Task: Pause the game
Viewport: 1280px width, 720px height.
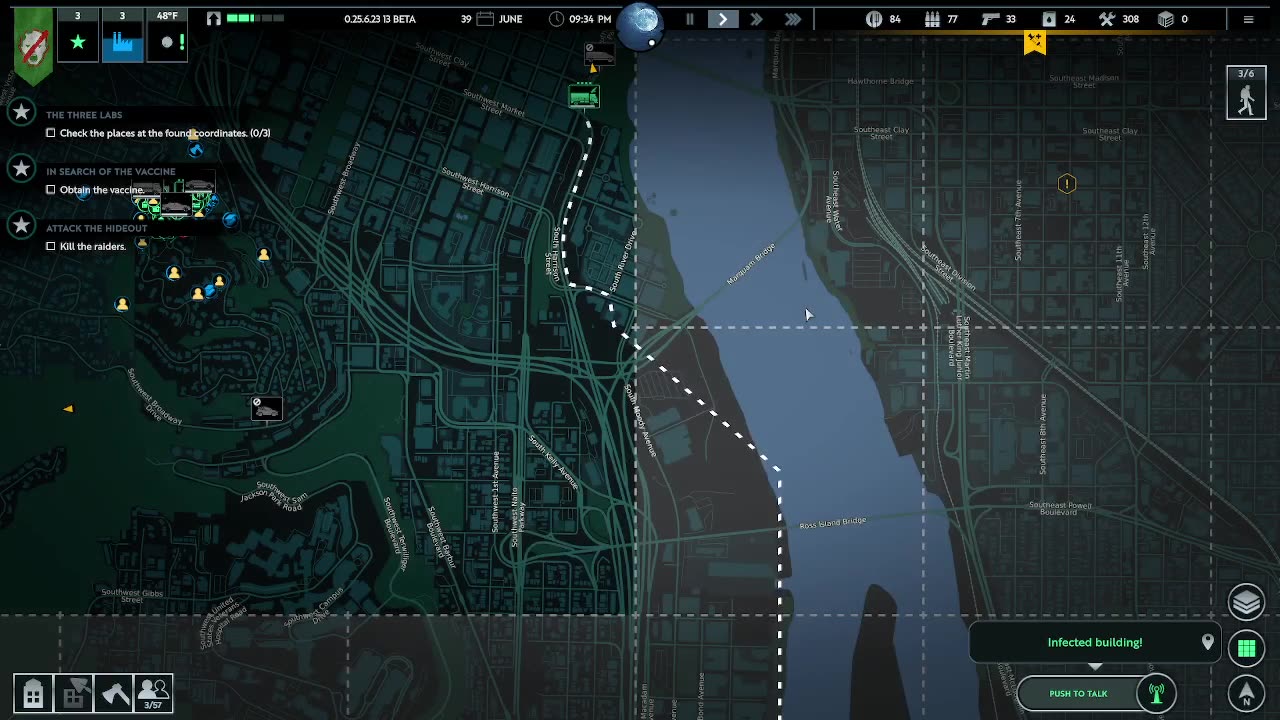Action: [689, 19]
